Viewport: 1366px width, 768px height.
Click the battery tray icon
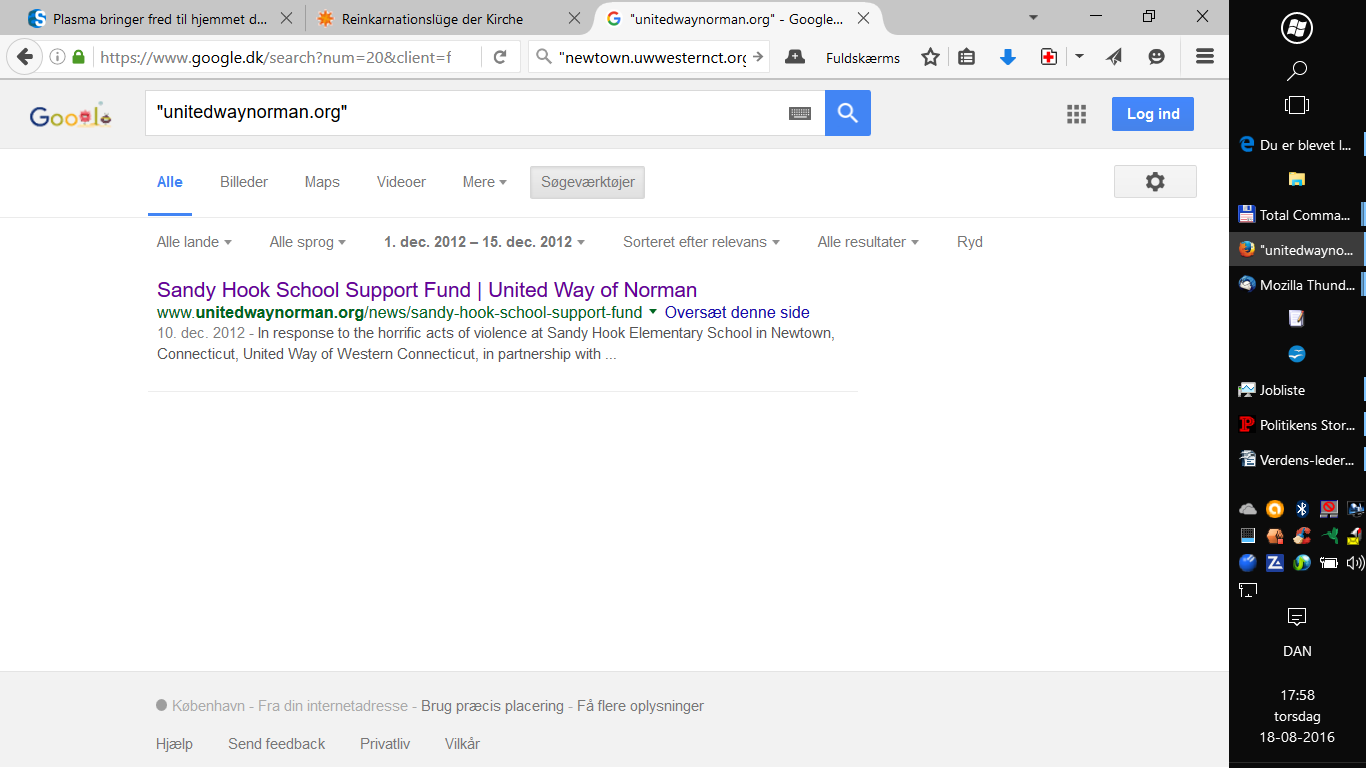coord(1328,563)
